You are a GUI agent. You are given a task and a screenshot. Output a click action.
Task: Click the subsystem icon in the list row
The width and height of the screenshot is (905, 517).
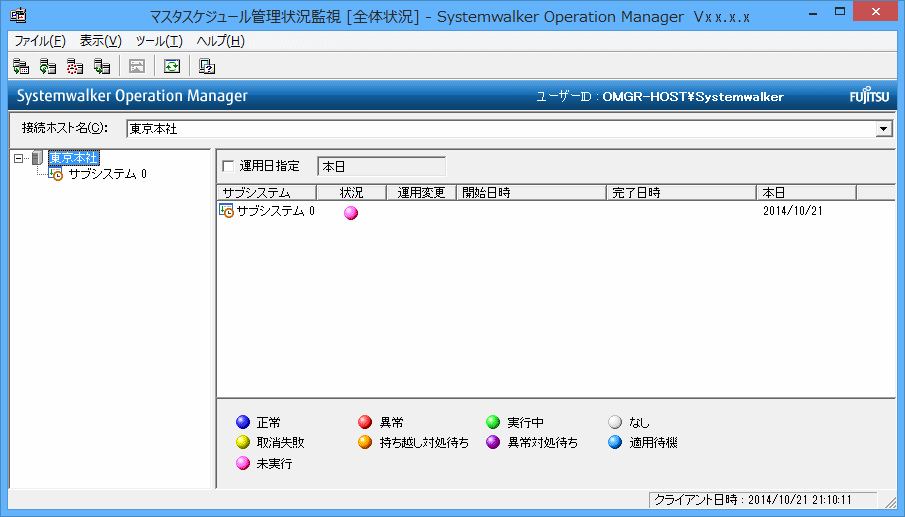(226, 211)
